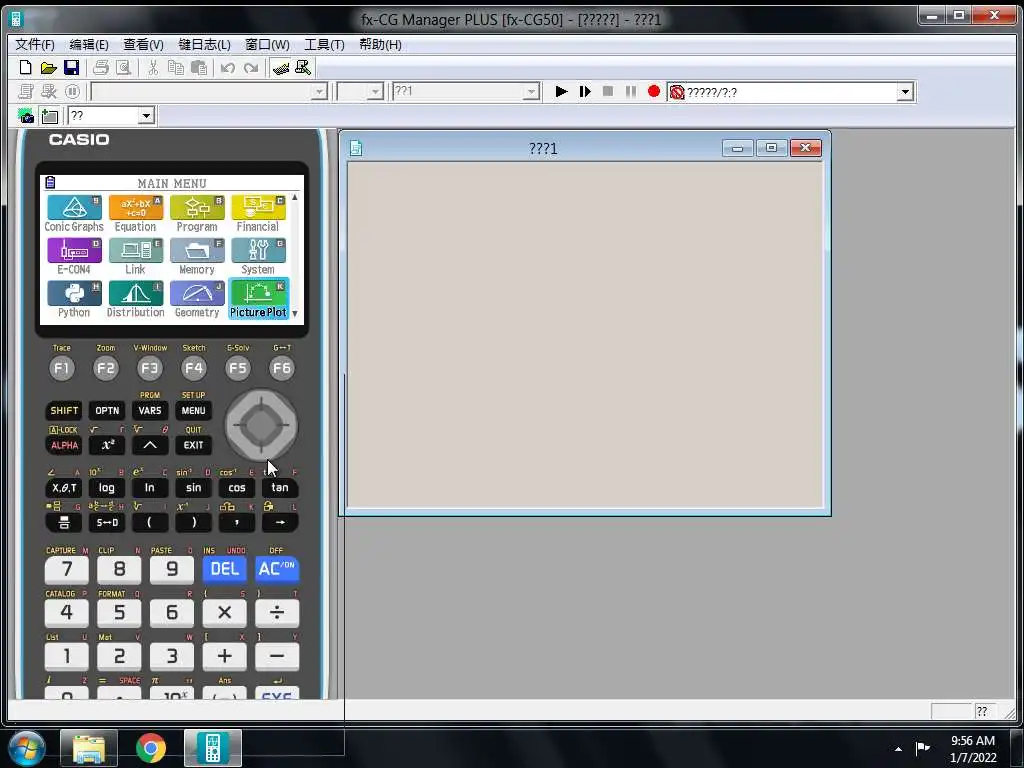Click the step-play button
1024x768 pixels.
[x=584, y=91]
